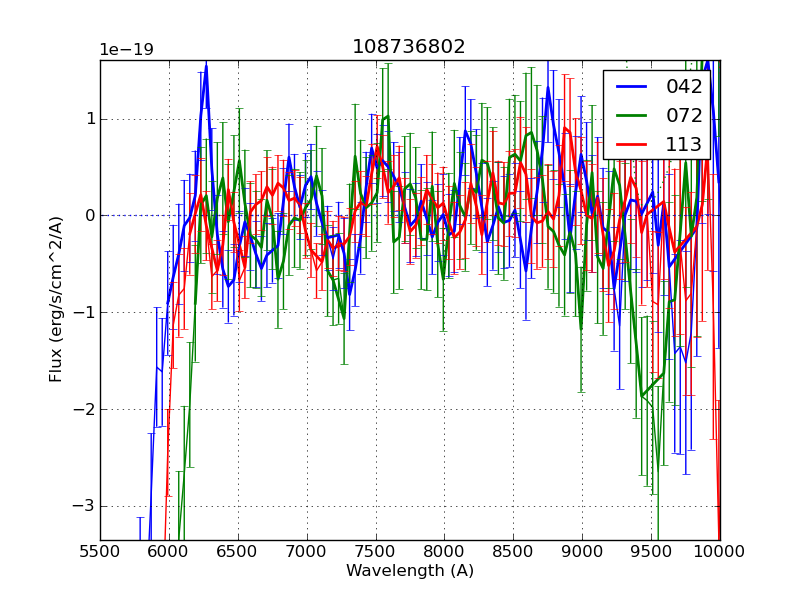Click the green line sample in legend
800x600 pixels.
tap(629, 116)
